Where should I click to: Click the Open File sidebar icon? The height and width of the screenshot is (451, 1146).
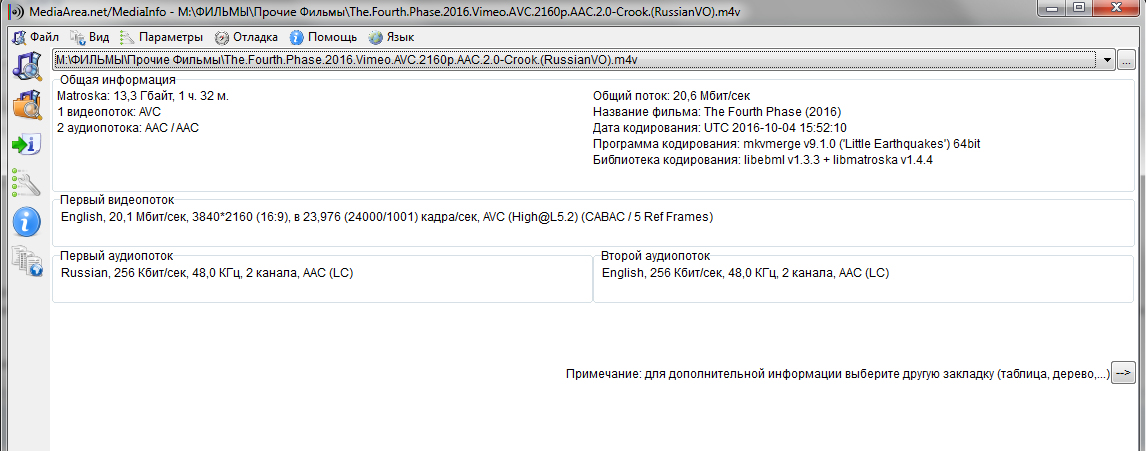(24, 67)
